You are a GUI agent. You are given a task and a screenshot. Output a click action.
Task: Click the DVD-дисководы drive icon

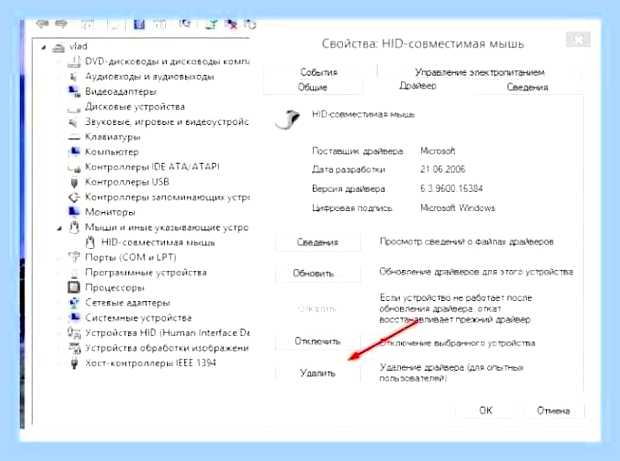click(74, 62)
